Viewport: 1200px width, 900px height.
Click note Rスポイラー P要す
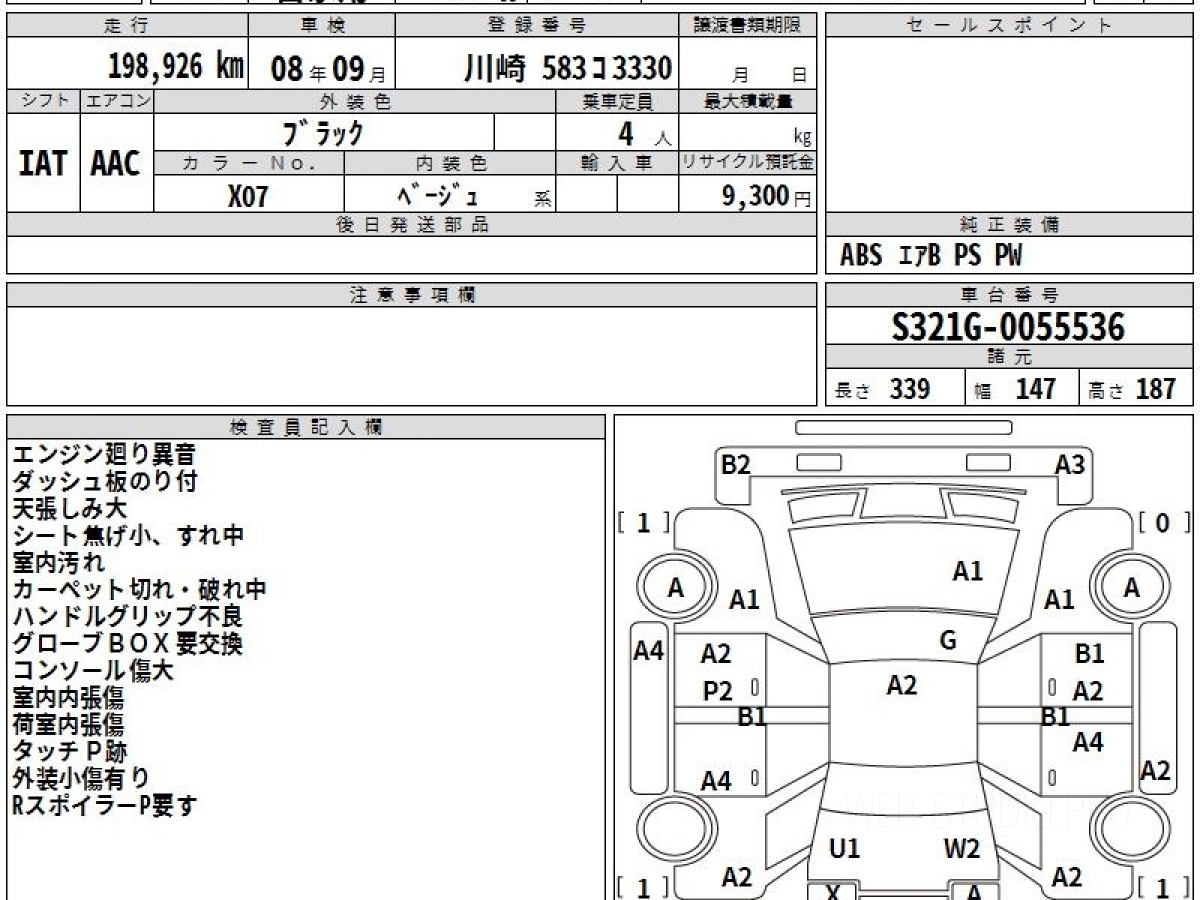[x=105, y=805]
